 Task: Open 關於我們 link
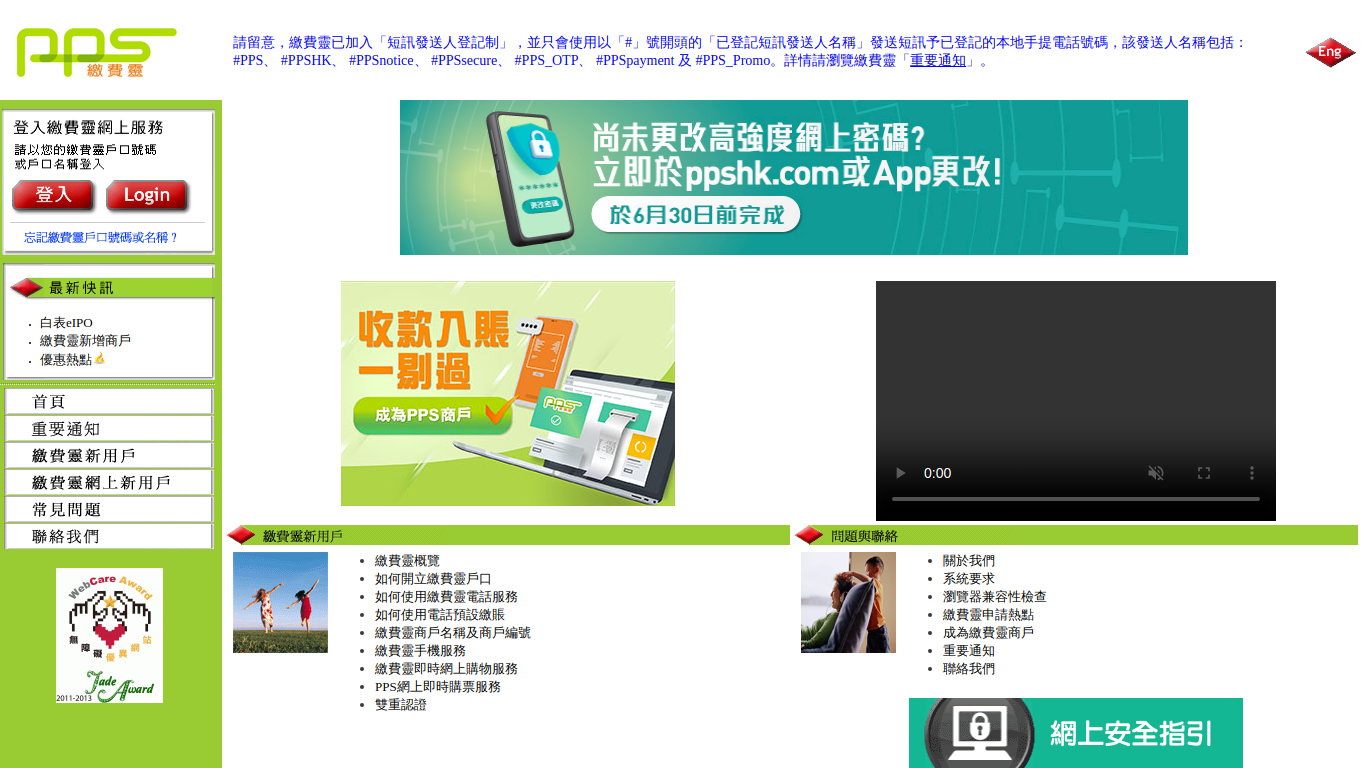969,561
